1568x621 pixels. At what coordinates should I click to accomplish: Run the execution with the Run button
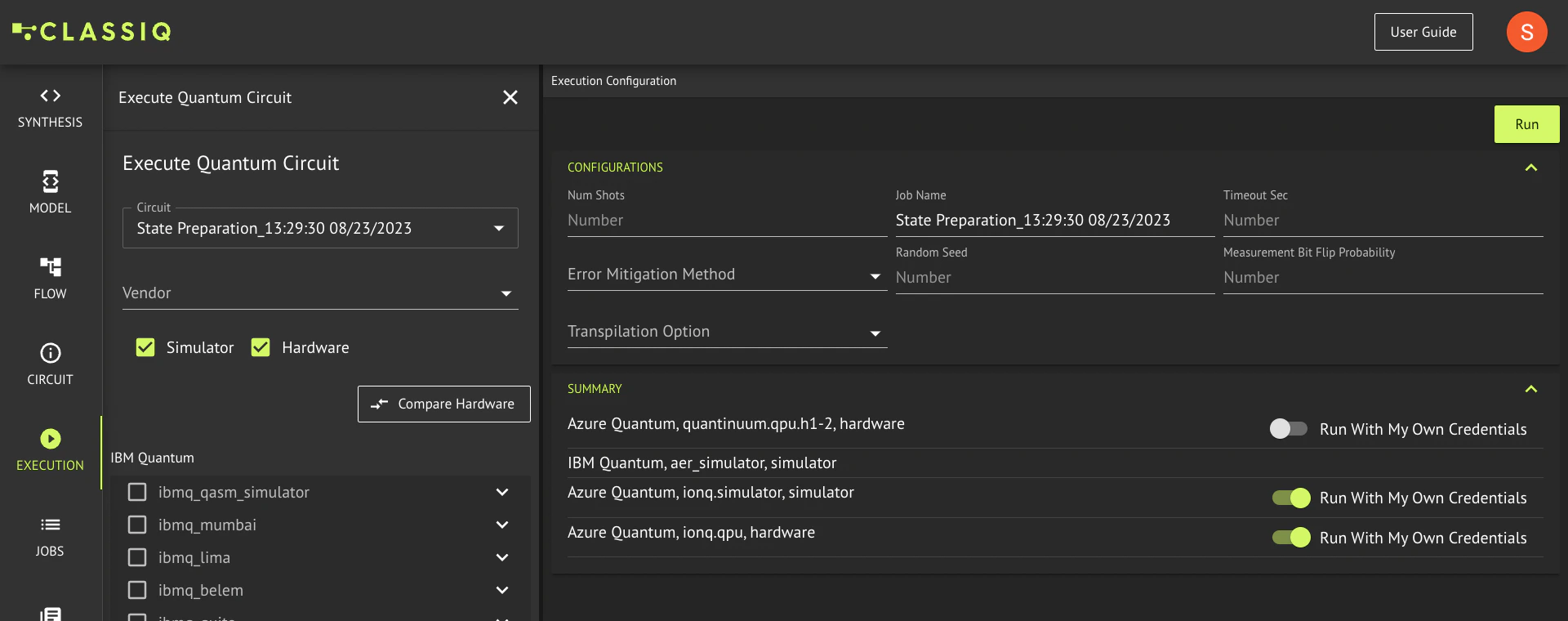coord(1526,124)
